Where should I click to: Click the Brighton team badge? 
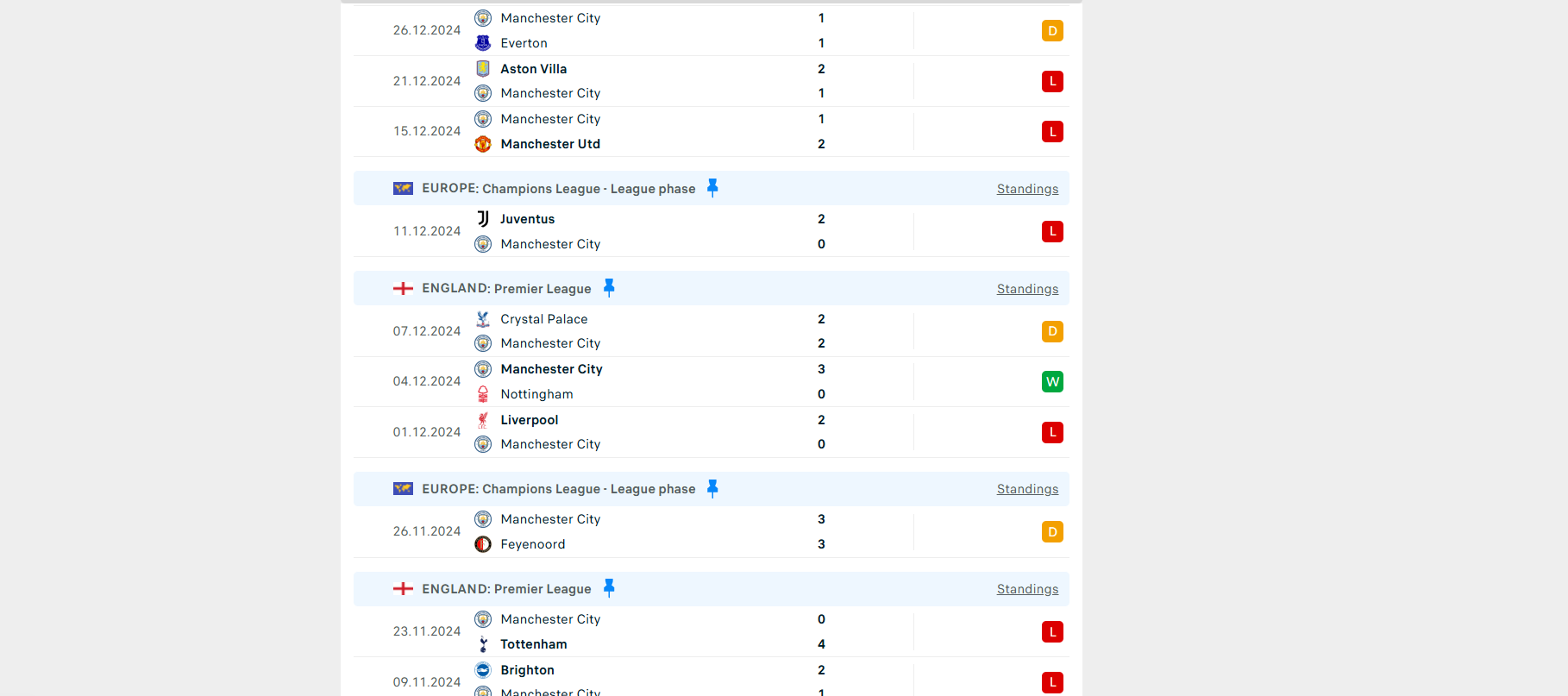[483, 670]
